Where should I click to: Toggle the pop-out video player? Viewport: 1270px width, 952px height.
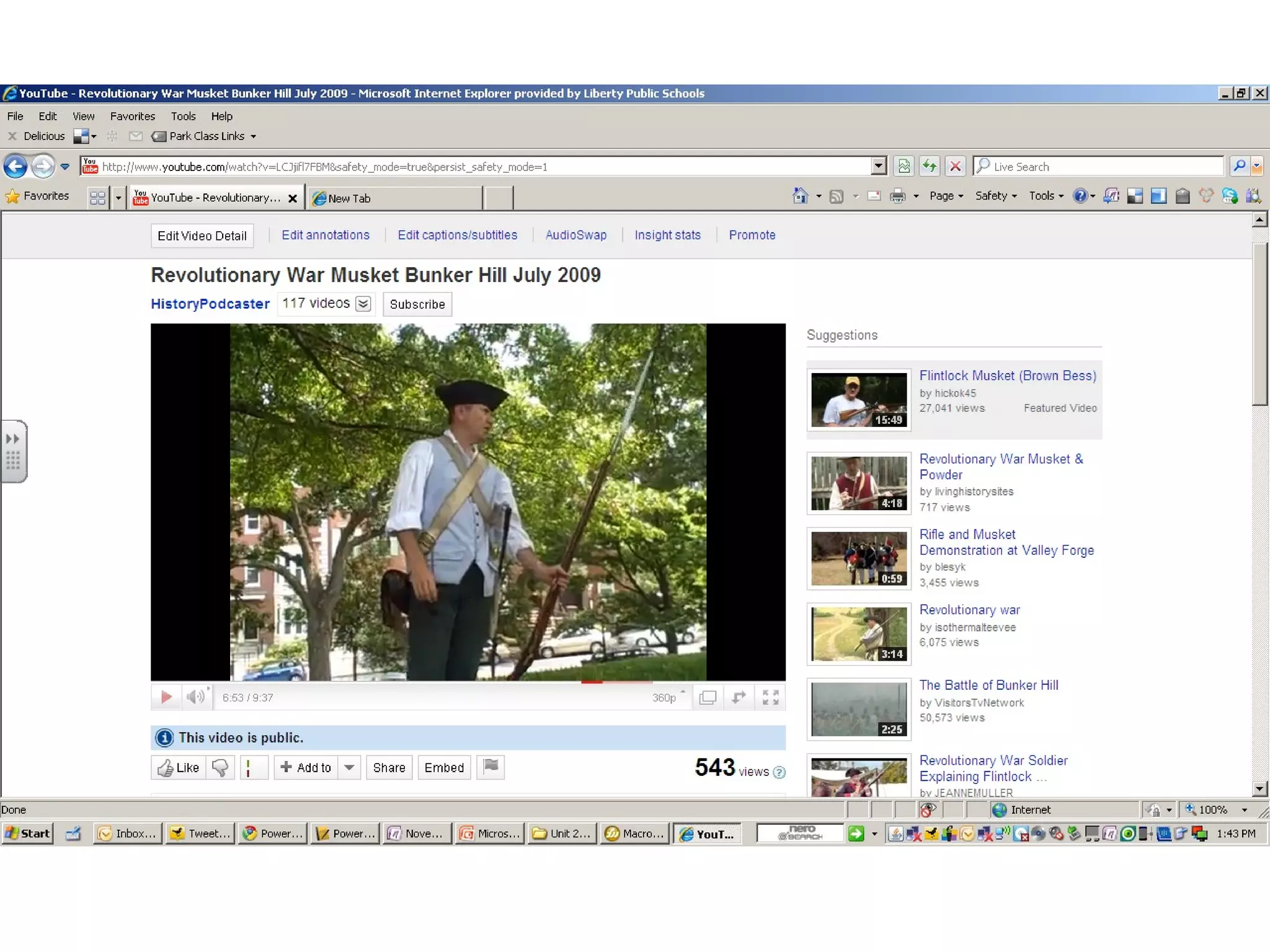[708, 697]
